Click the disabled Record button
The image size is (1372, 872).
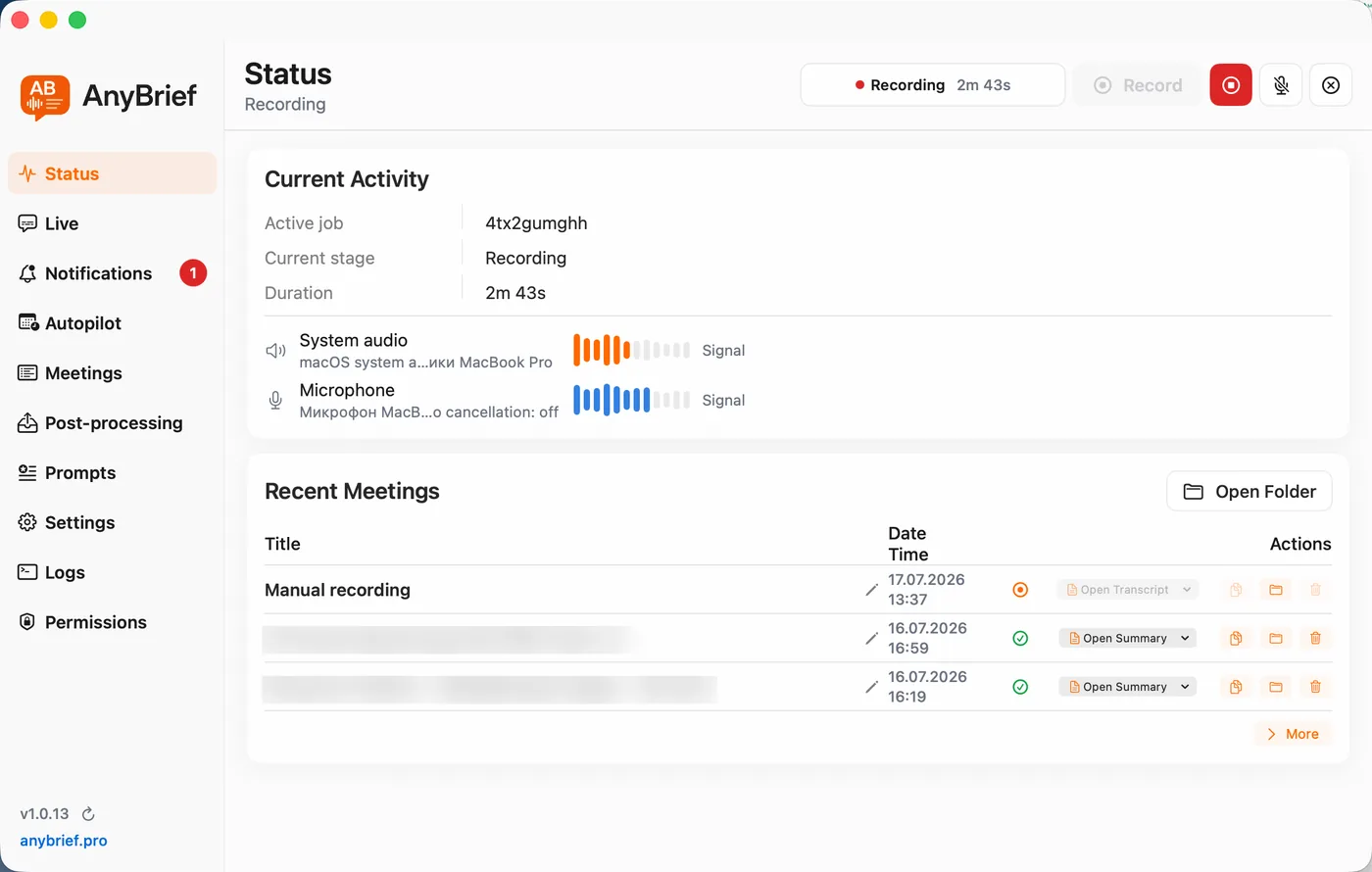tap(1138, 85)
